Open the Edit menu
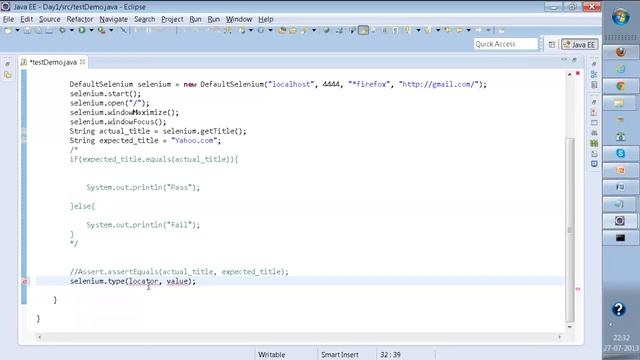Screen dimensions: 640x360 [x=27, y=19]
